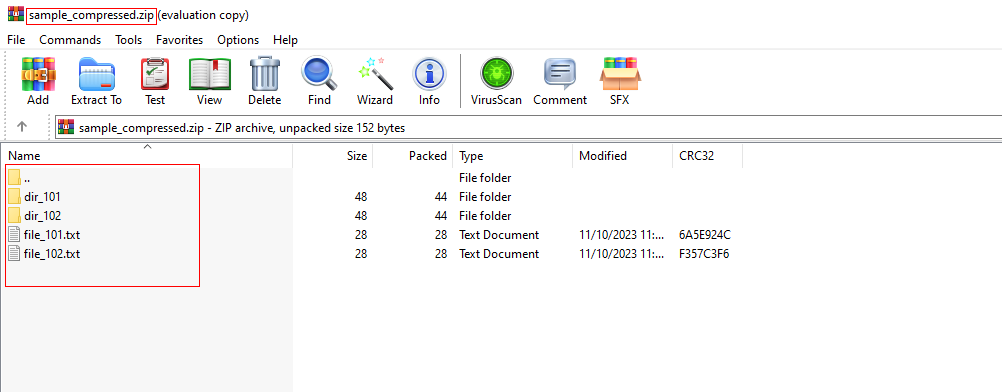Select the dir_101 folder icon
The image size is (1002, 392).
pos(15,196)
